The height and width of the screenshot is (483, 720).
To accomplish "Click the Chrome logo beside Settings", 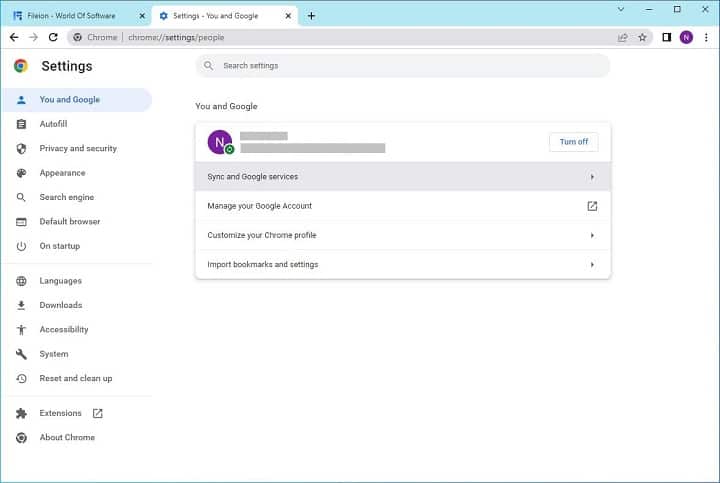I will [21, 66].
